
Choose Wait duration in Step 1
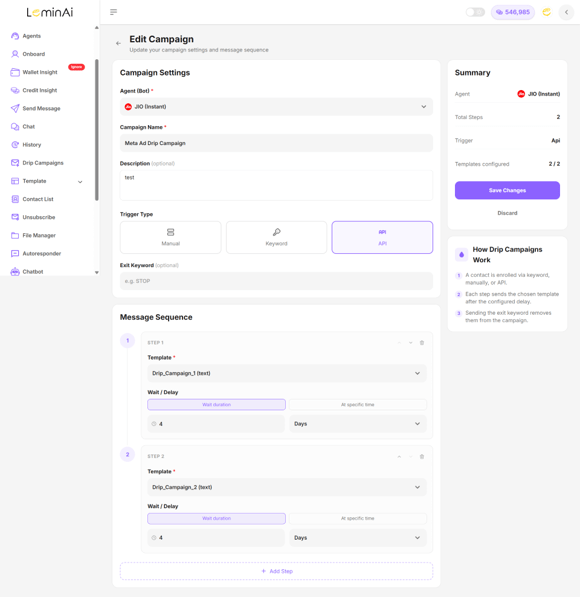(x=216, y=404)
